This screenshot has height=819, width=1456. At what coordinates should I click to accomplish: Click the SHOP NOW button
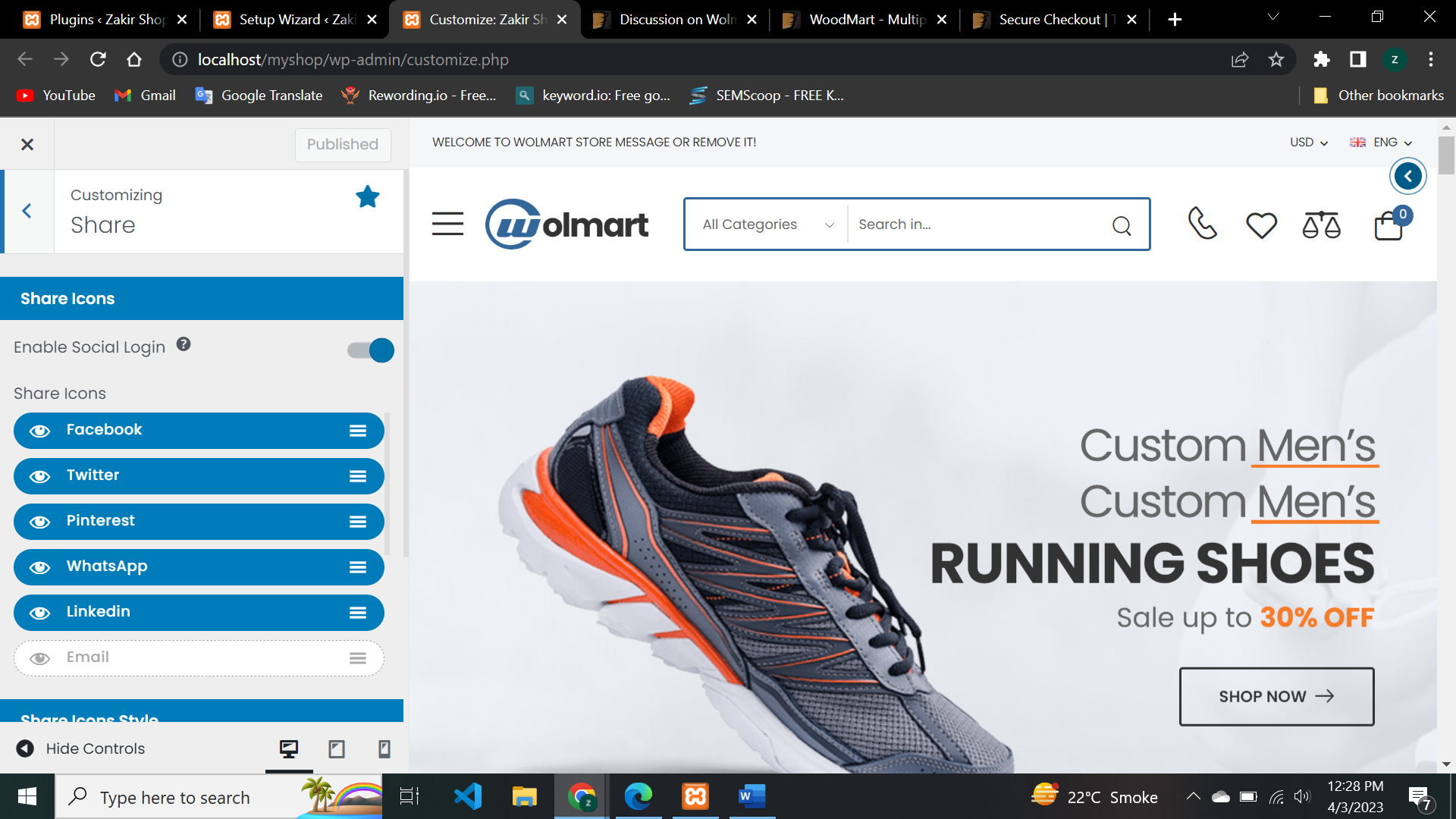coord(1276,696)
